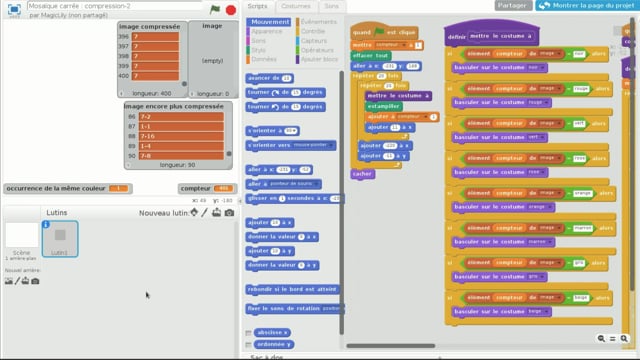Toggle the 'ordonnée y' stage monitor checkbox
Viewport: 640px width, 360px height.
pos(248,345)
